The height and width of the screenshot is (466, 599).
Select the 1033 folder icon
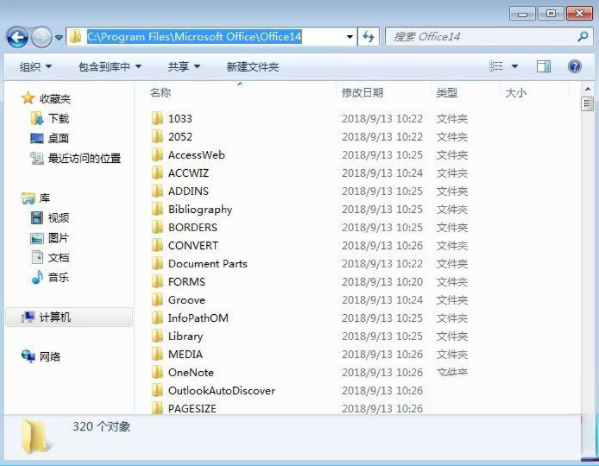tap(157, 118)
